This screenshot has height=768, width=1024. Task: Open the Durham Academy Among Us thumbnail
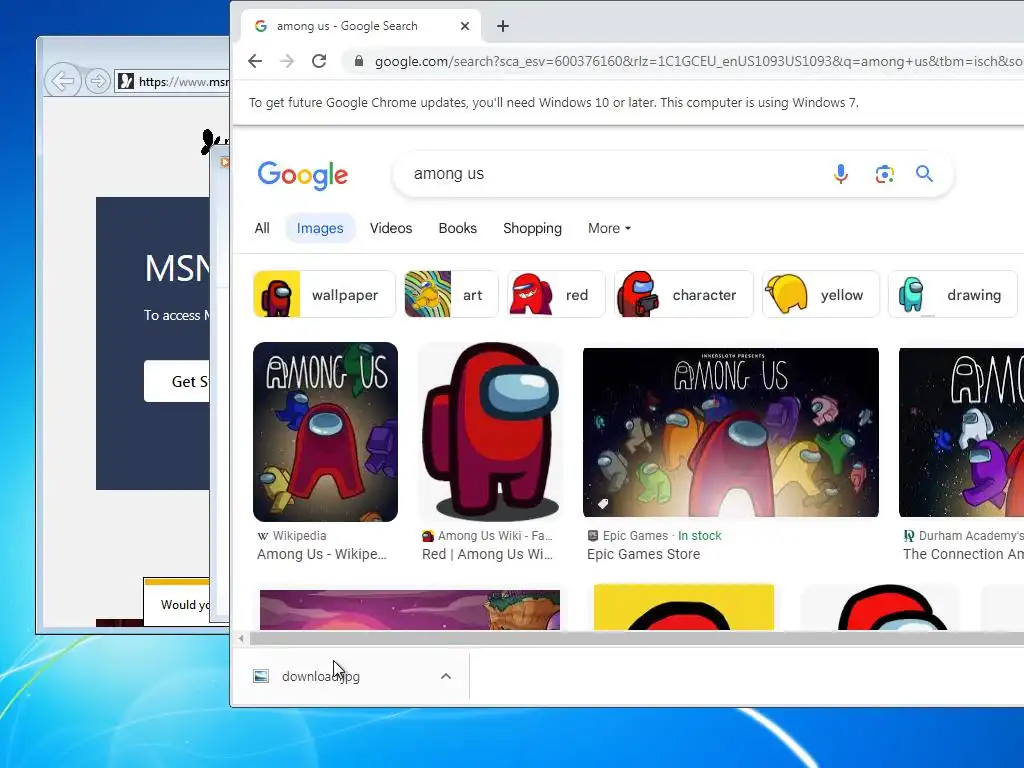click(x=961, y=432)
